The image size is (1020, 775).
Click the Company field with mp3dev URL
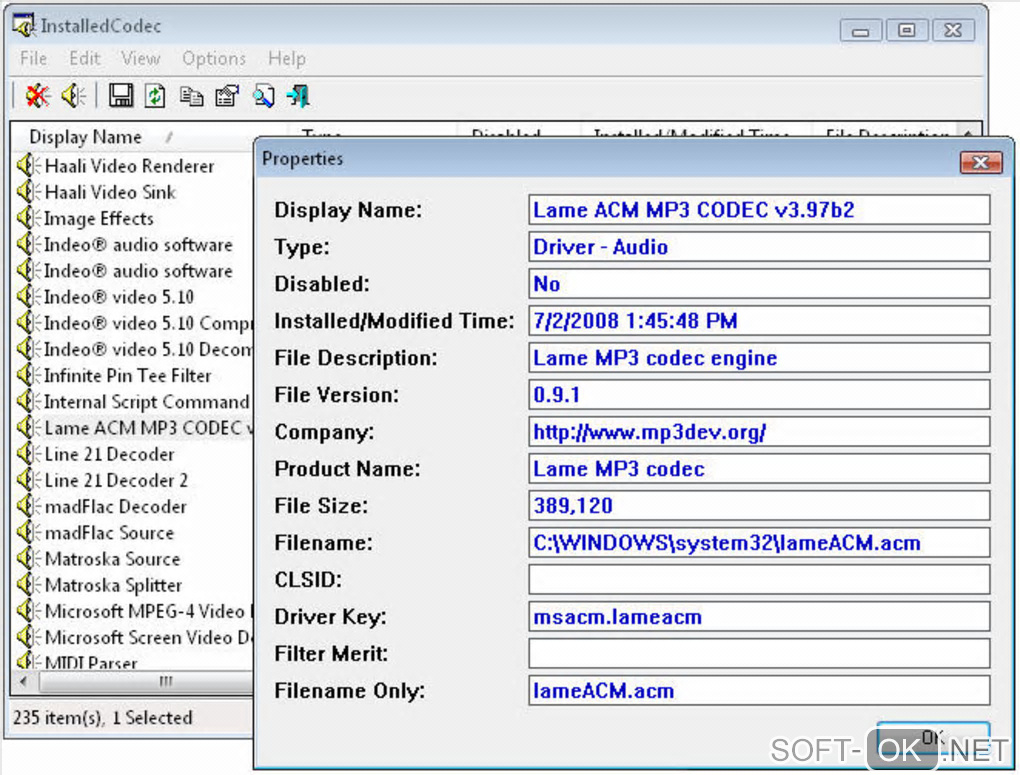coord(759,431)
